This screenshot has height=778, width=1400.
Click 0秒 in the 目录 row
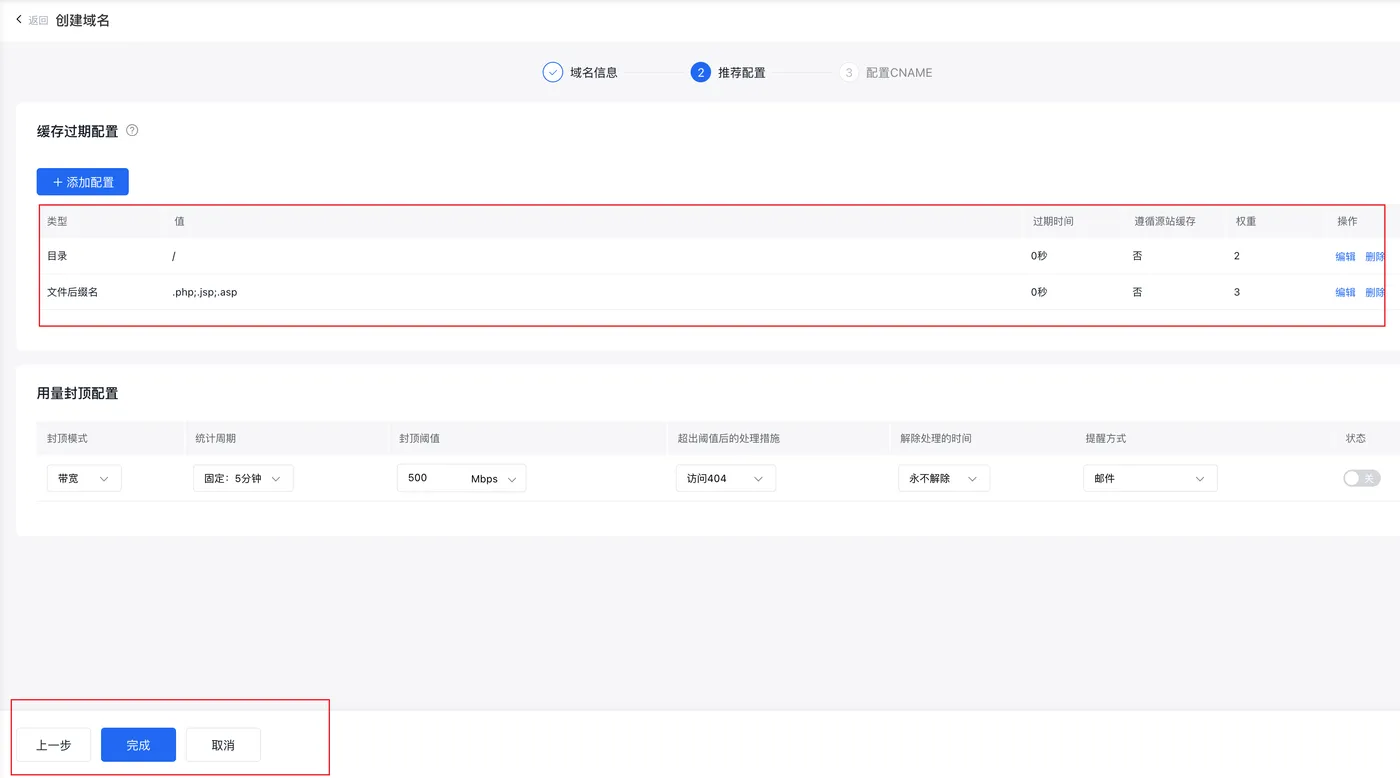click(1039, 256)
